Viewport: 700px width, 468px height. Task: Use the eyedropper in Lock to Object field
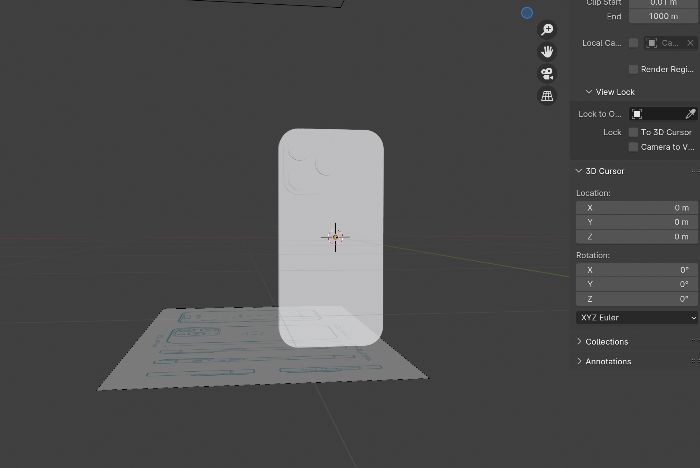690,114
